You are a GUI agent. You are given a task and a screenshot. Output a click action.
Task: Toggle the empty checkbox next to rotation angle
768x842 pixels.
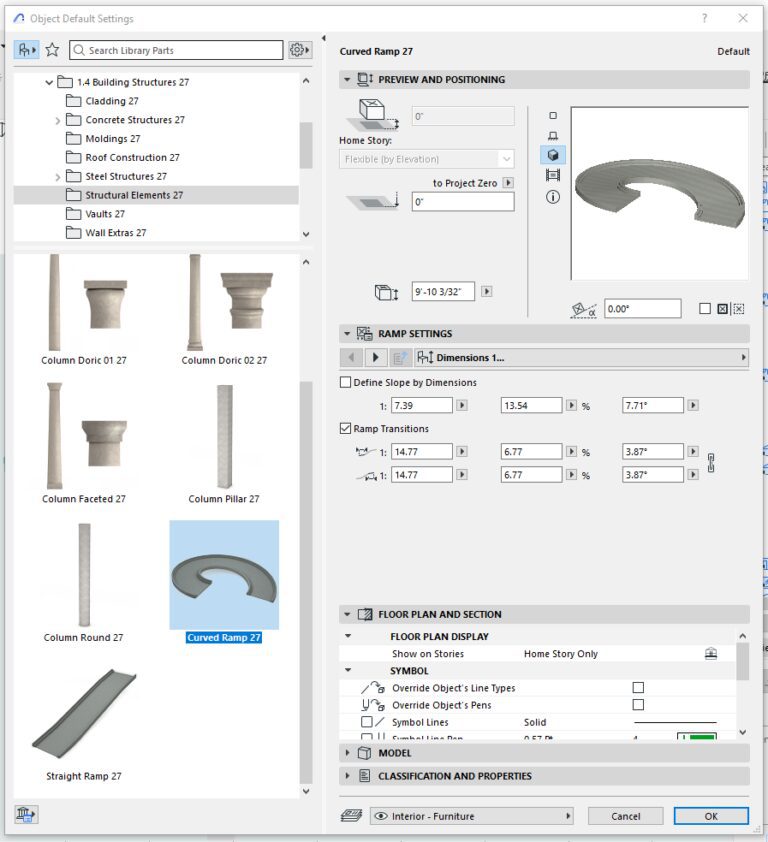(x=705, y=309)
